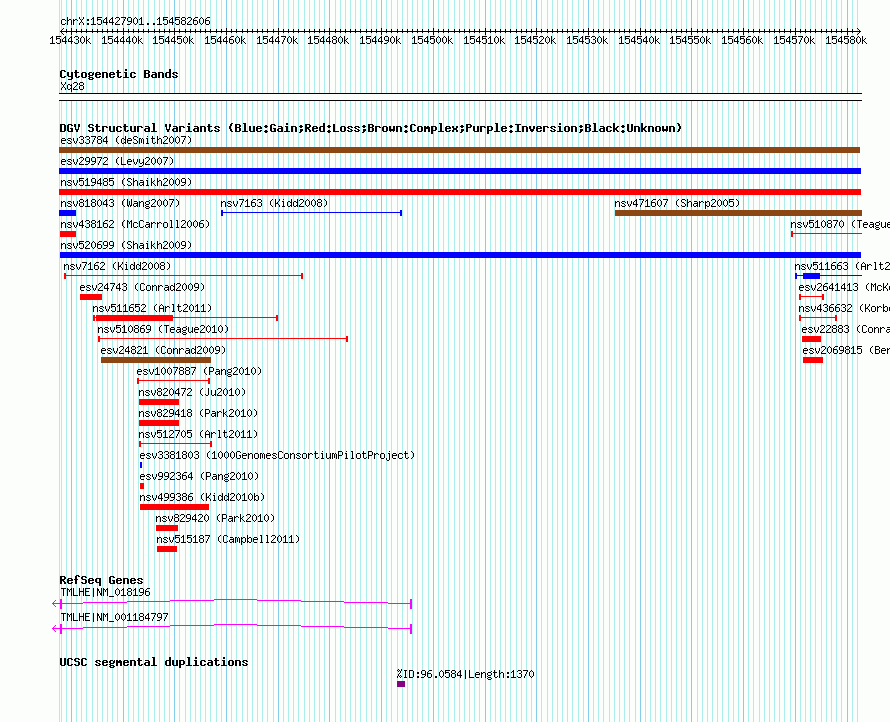
Task: Click the nsv510870 red variant line
Action: point(826,234)
